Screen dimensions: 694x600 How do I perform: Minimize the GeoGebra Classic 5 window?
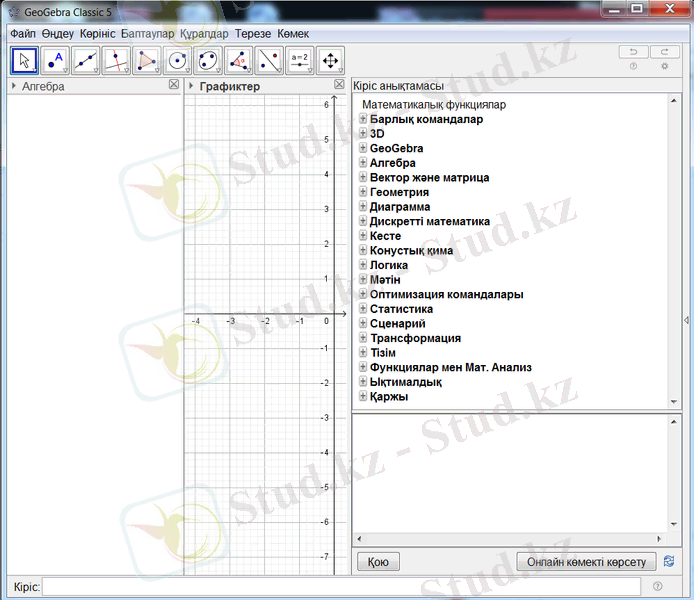tap(614, 8)
